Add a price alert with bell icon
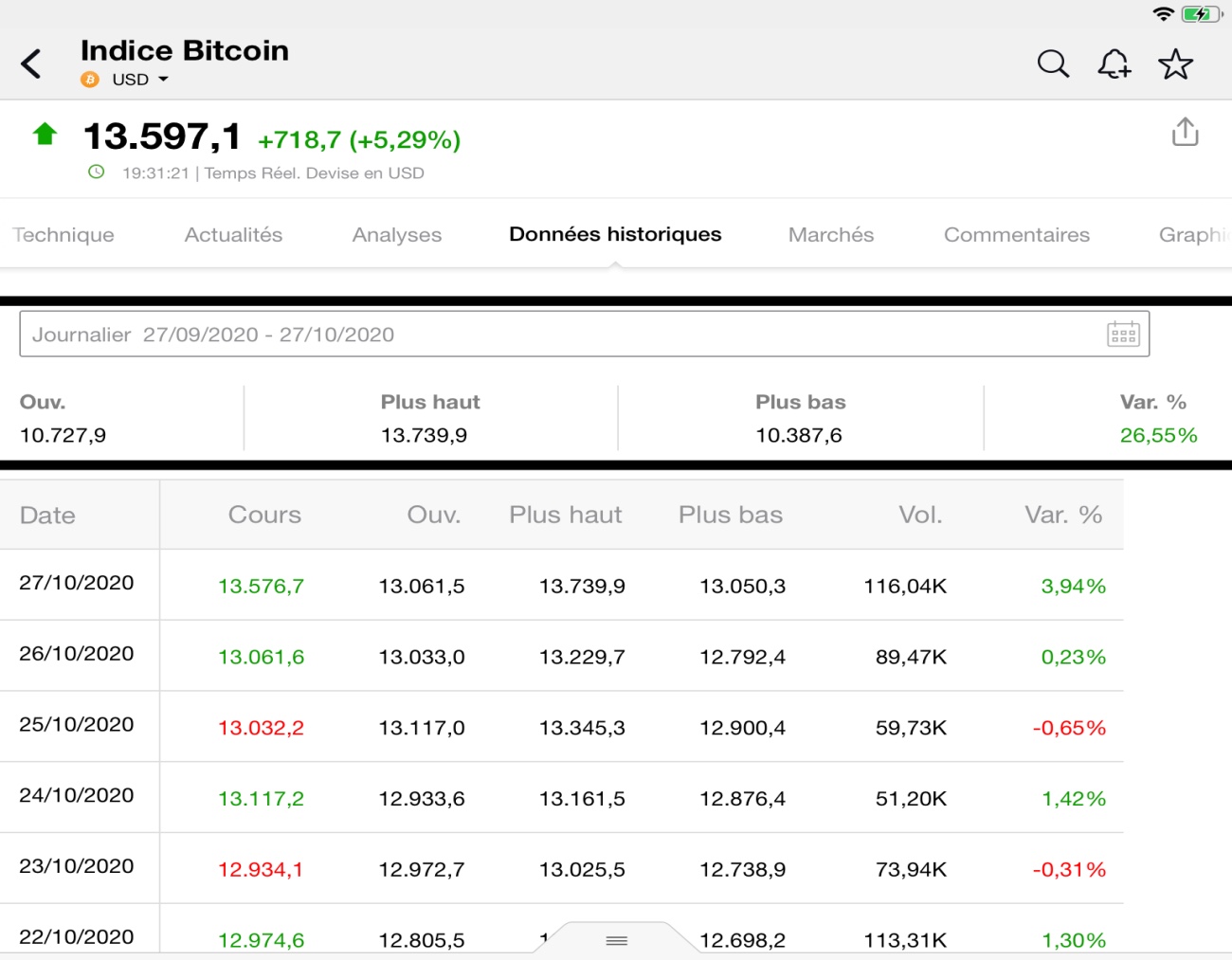Viewport: 1232px width, 960px height. (x=1114, y=64)
